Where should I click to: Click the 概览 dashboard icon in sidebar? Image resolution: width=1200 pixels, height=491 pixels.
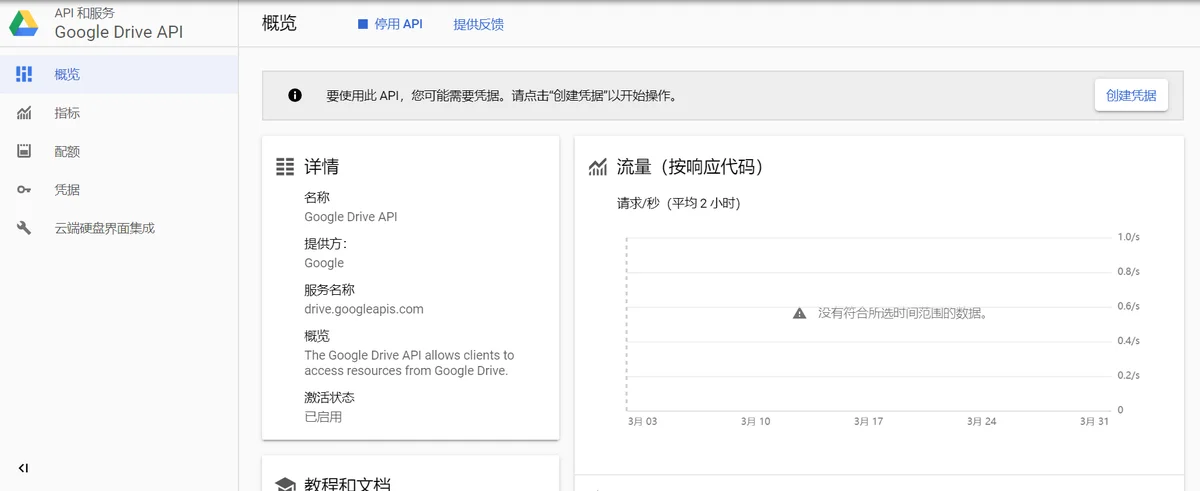24,74
